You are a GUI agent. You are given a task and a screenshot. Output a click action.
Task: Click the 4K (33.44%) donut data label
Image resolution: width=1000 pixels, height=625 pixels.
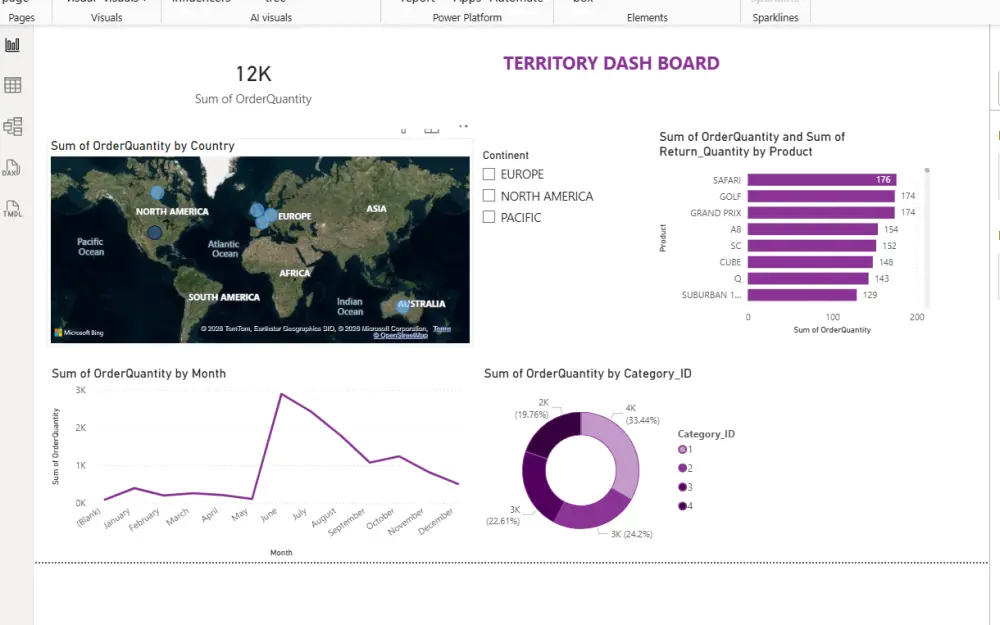642,414
